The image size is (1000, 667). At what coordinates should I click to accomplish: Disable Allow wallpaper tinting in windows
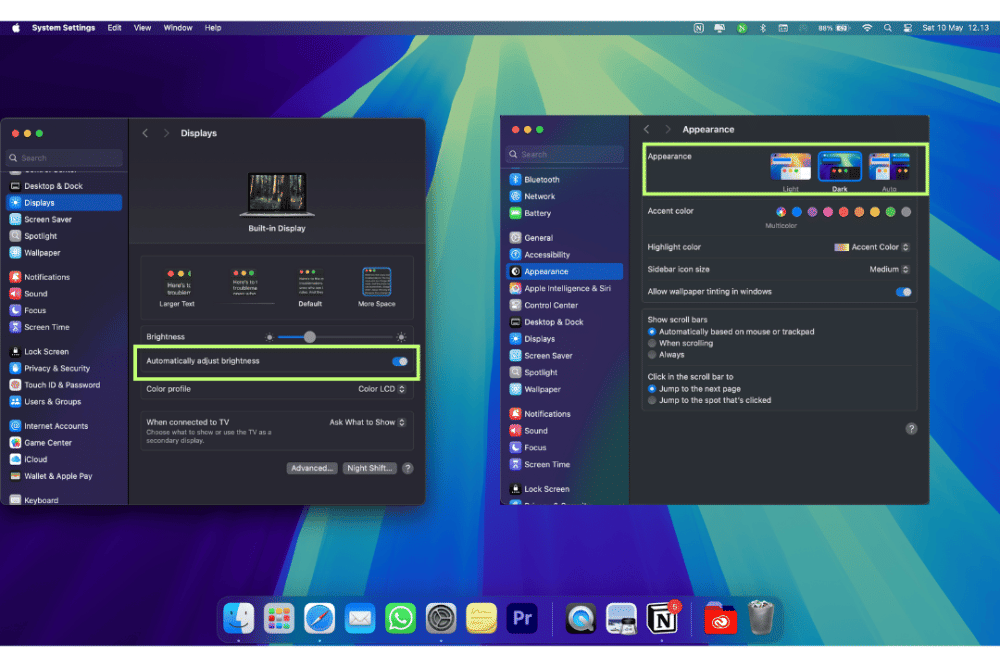point(903,292)
